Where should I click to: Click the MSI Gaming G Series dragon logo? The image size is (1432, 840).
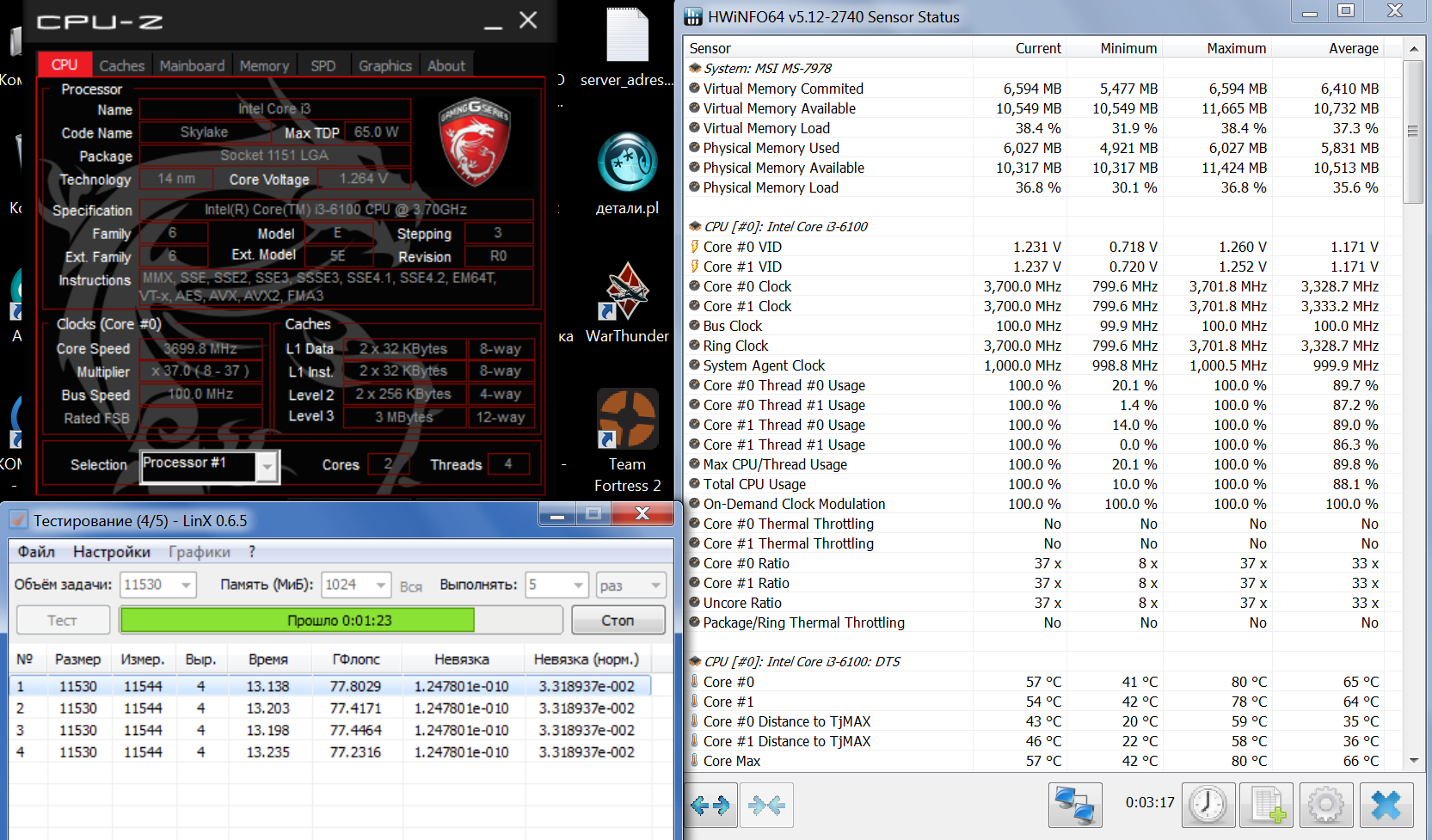click(475, 143)
